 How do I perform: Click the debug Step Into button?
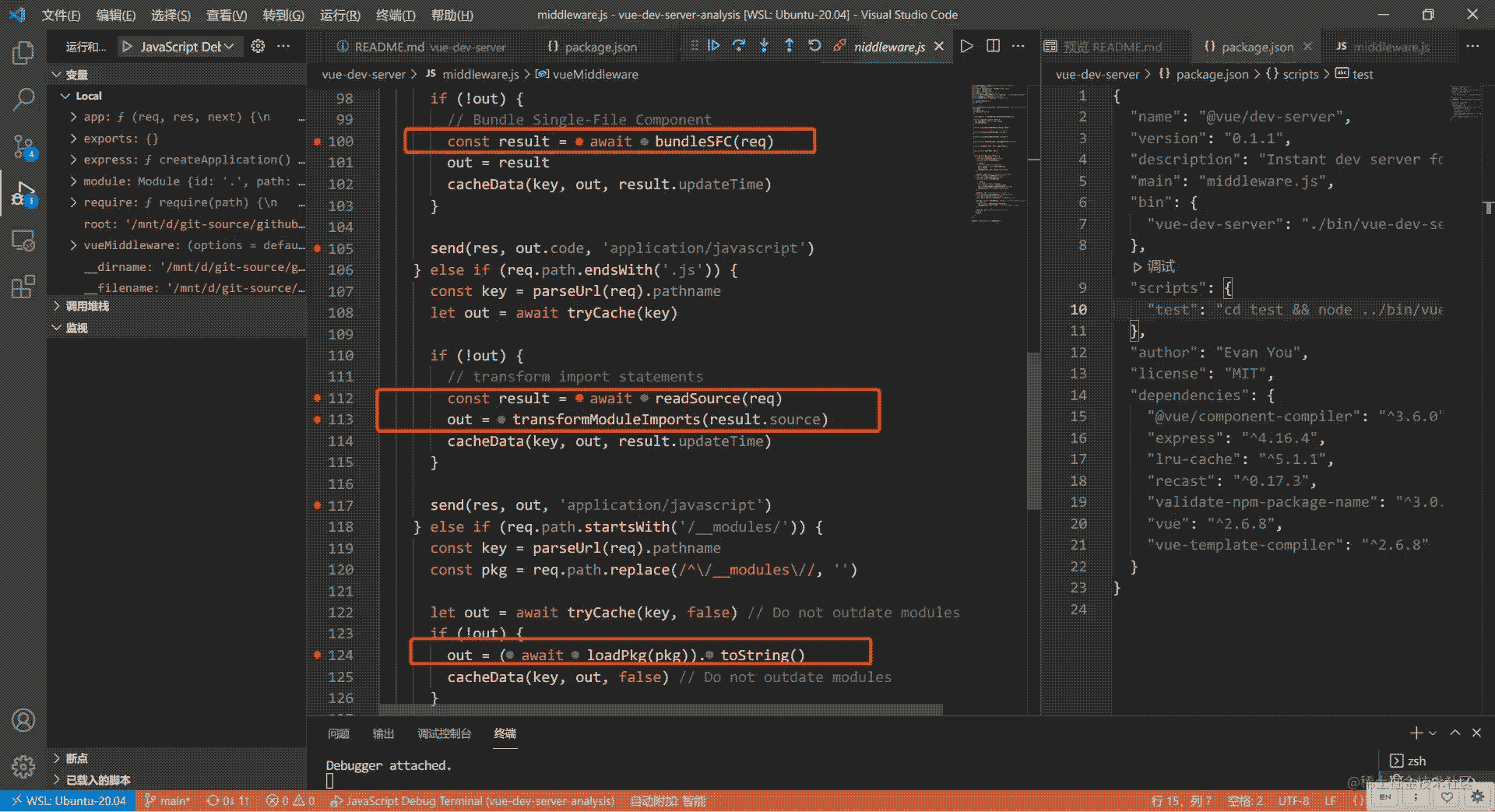pos(764,46)
